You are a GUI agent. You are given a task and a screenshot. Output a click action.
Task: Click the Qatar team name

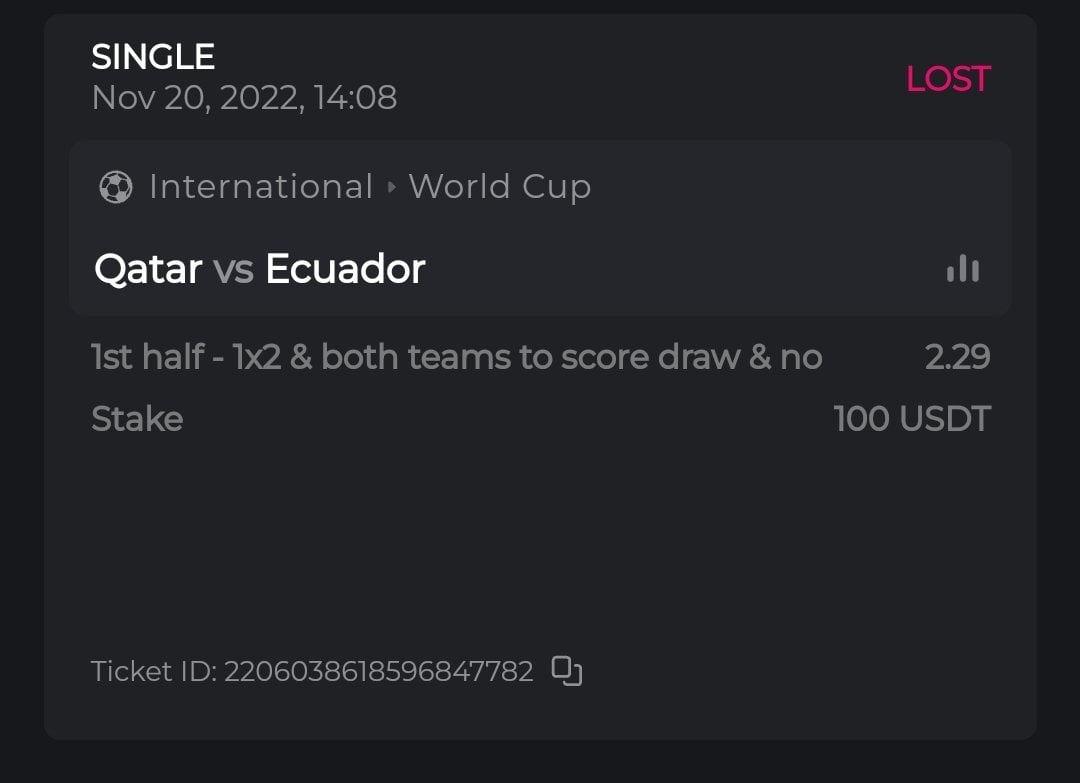(x=148, y=269)
